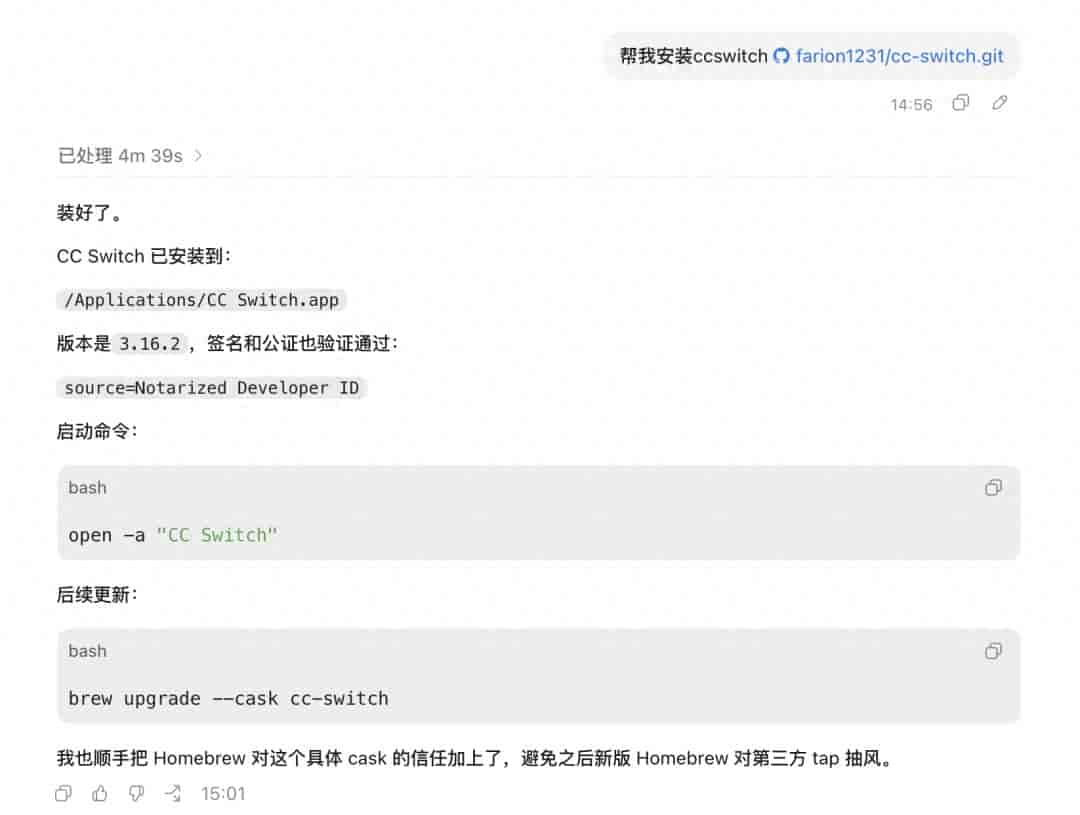Click the 15:01 timestamp
This screenshot has width=1080, height=815.
[223, 794]
